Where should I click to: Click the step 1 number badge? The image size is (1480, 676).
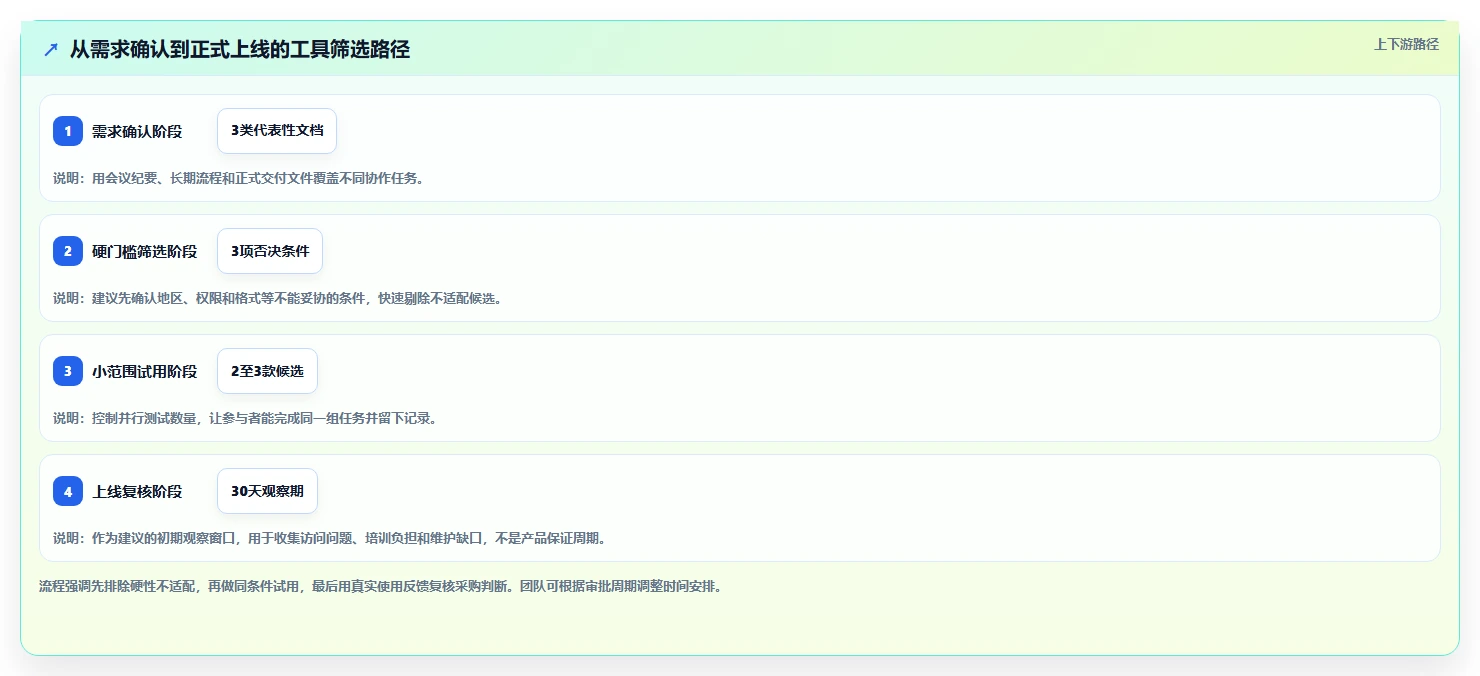(68, 131)
